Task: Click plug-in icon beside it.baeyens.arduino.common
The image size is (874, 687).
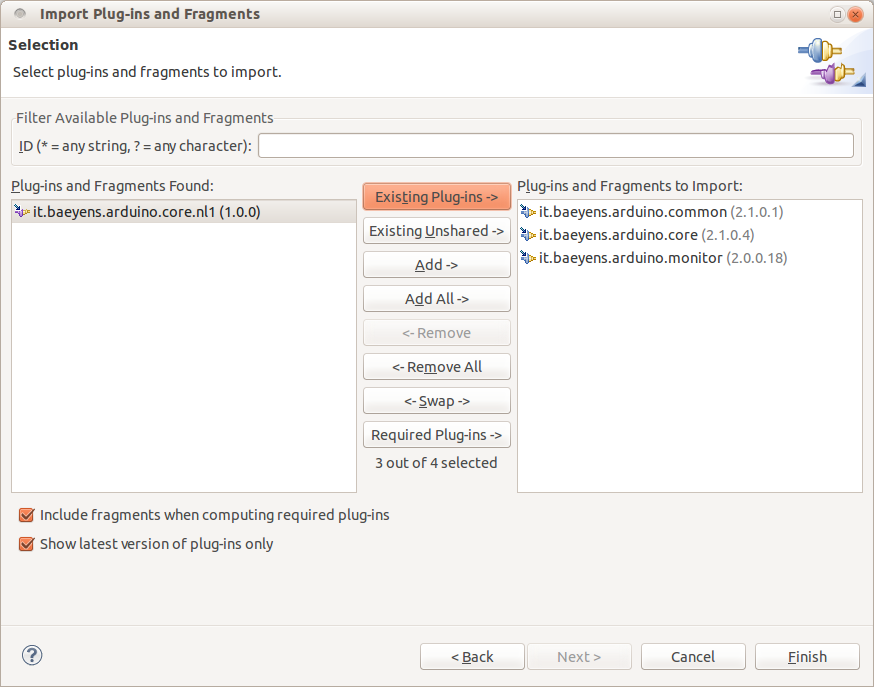Action: point(527,212)
